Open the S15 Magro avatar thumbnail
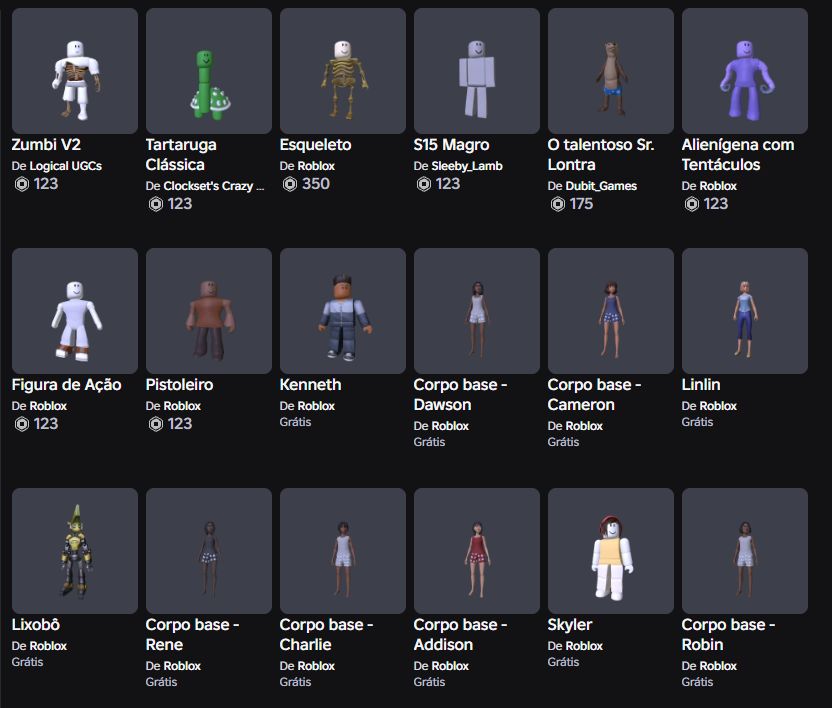This screenshot has width=832, height=708. [x=476, y=71]
